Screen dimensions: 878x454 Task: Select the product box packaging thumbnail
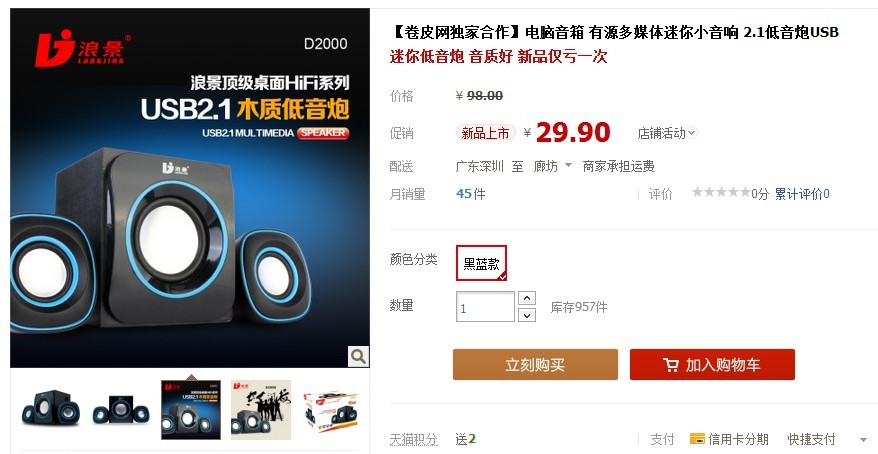click(x=331, y=409)
